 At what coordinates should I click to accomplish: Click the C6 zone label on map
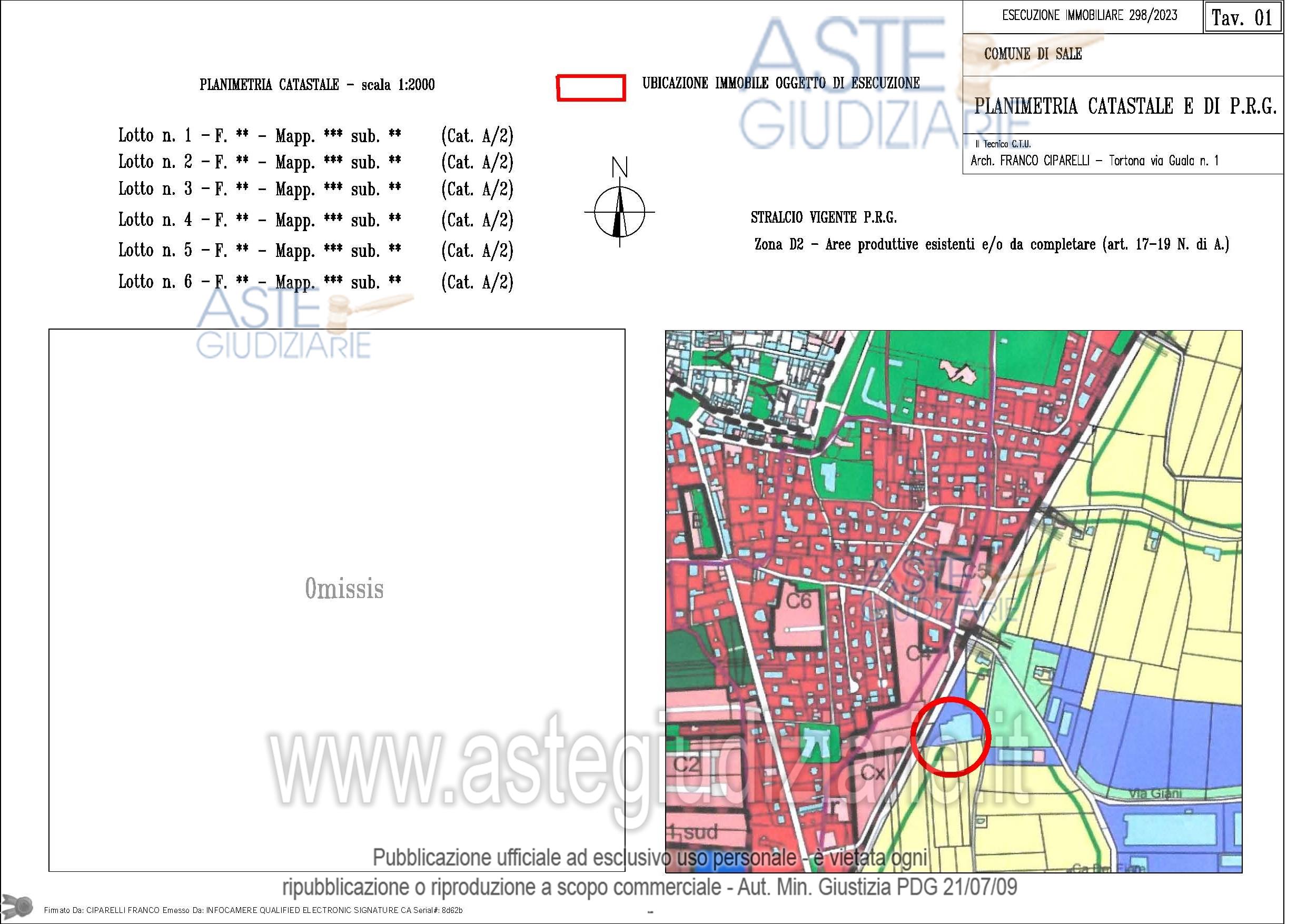coord(798,601)
